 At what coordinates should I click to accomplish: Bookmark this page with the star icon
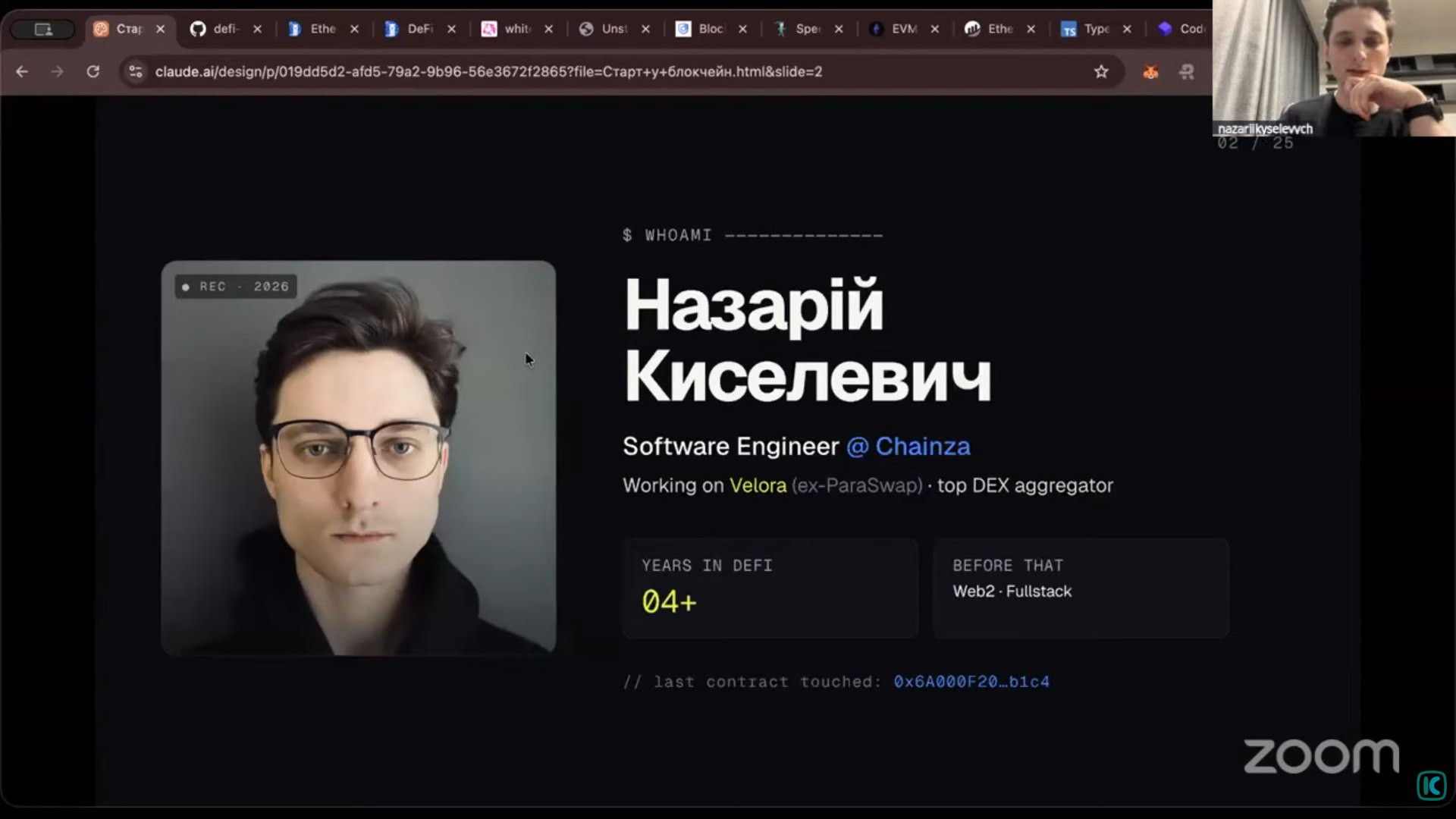point(1101,71)
